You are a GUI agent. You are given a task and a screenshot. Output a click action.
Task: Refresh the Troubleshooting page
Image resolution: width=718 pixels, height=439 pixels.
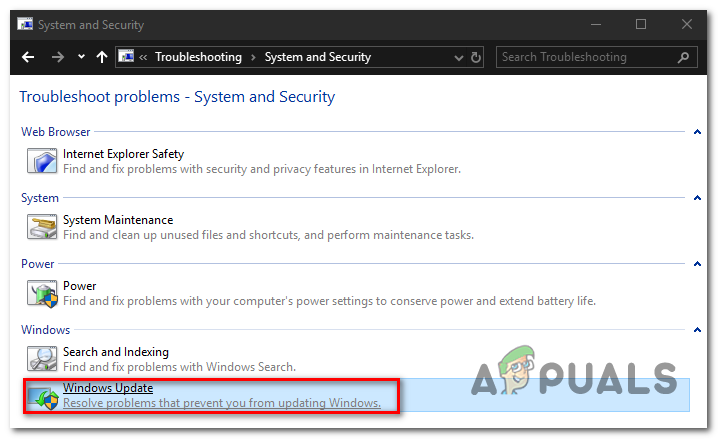pos(475,57)
